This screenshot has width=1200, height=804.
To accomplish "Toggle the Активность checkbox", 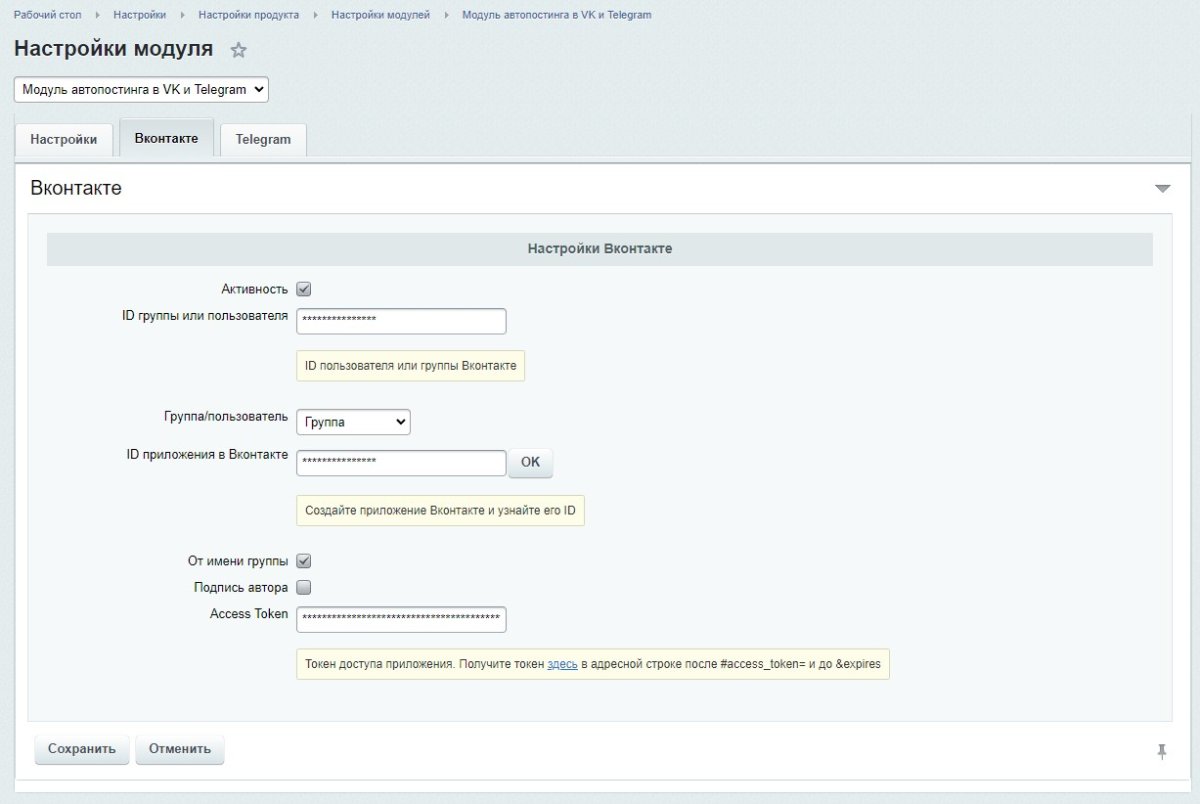I will tap(304, 289).
